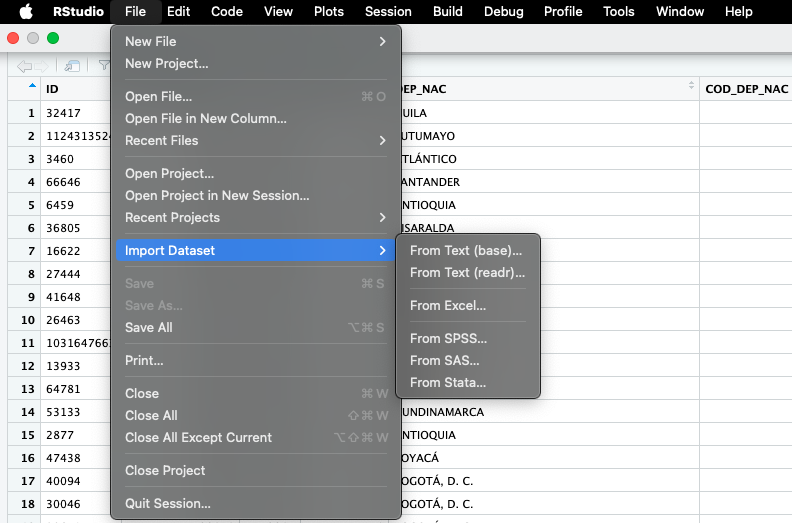Open the Profile menu
The image size is (792, 523).
click(x=563, y=11)
